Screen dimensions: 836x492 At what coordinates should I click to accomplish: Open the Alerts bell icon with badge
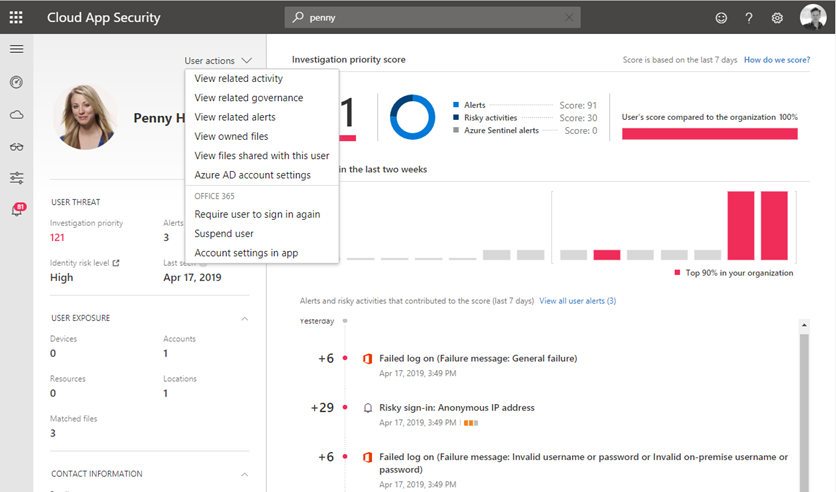[17, 210]
